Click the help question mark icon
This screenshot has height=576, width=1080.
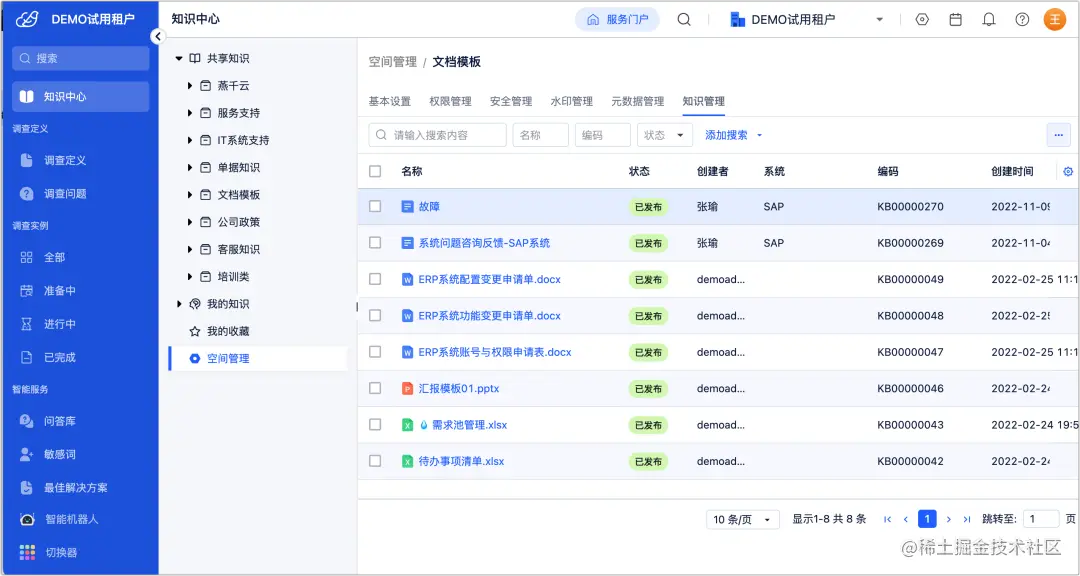pos(1021,19)
